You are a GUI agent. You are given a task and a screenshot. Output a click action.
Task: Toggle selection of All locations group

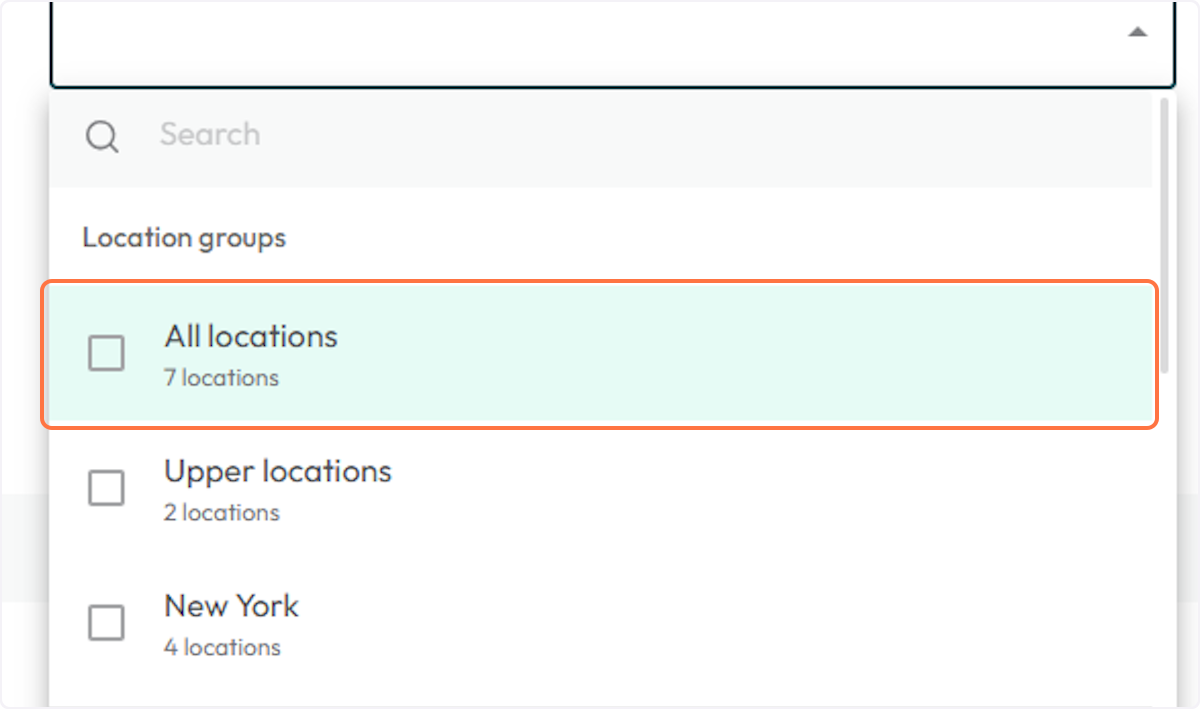tap(106, 353)
